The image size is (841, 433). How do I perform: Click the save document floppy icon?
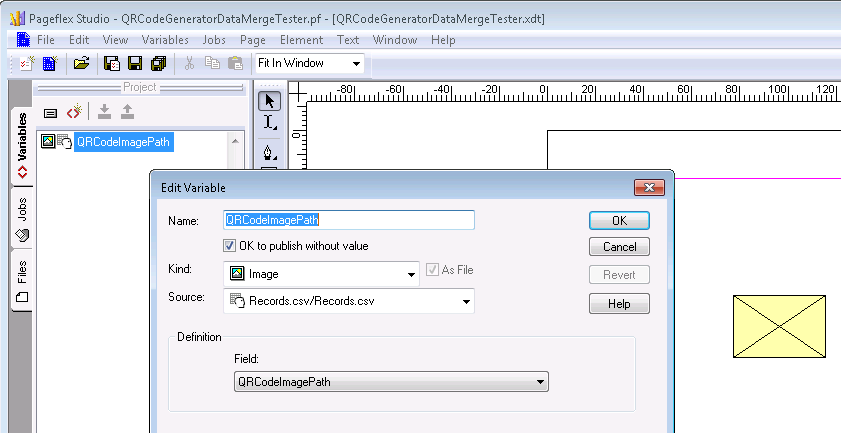[x=135, y=64]
